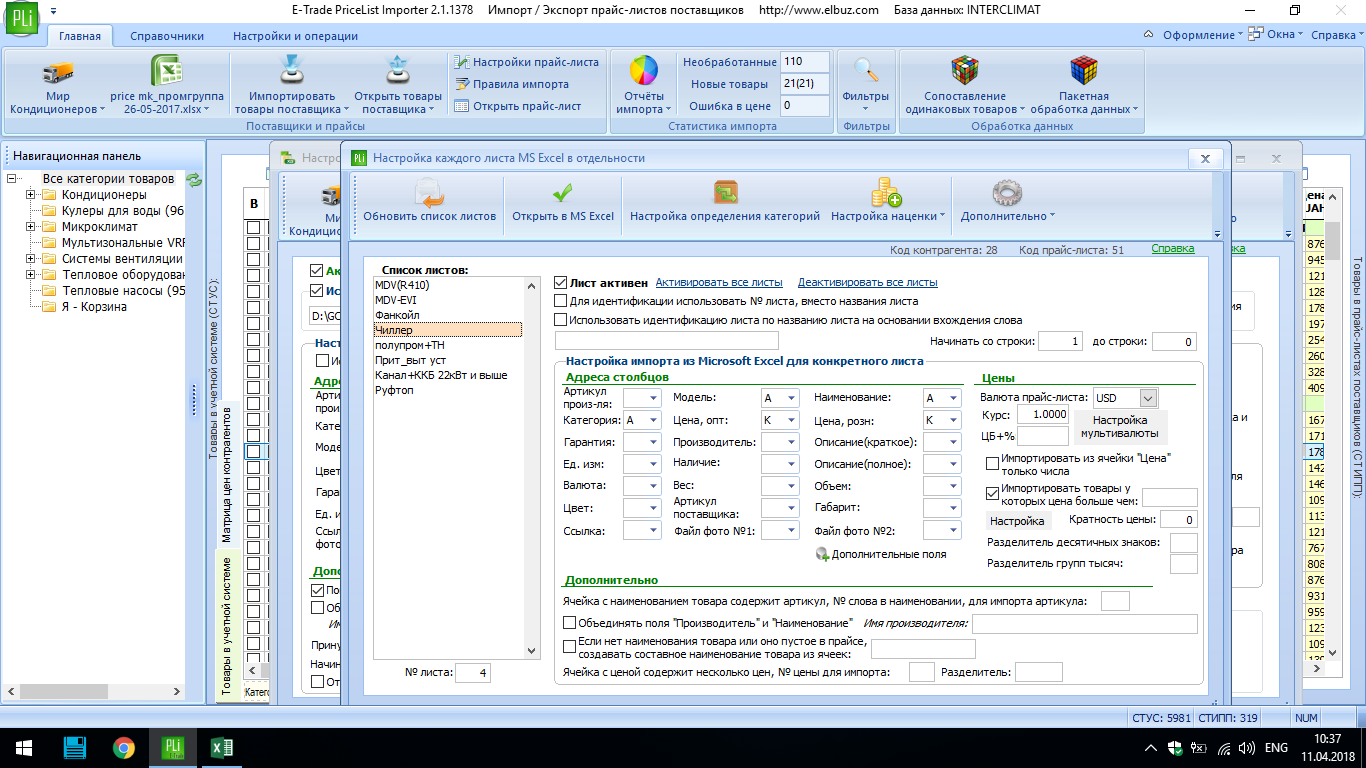Screen dimensions: 1366x768
Task: Open price mk_промгруппа Excel file icon
Action: pyautogui.click(x=166, y=71)
